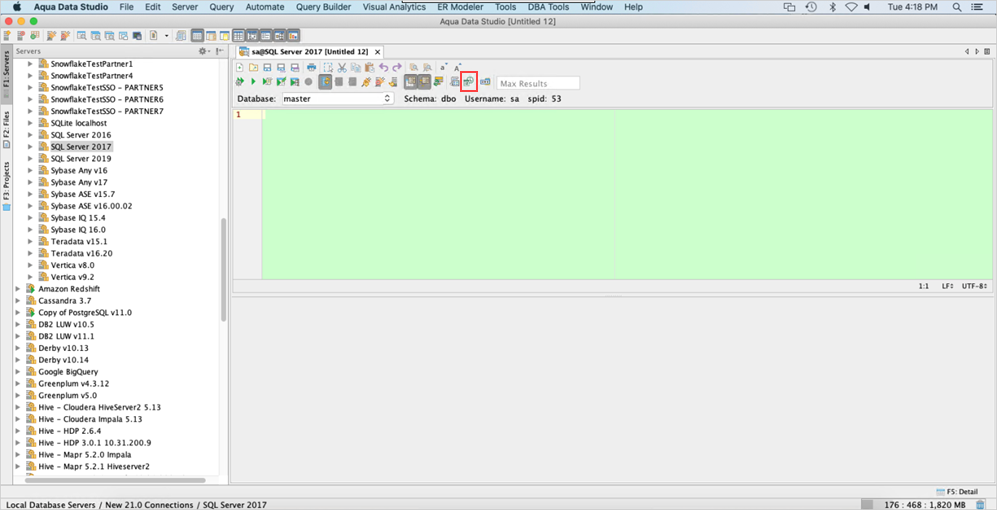Click the decrease font size icon
The height and width of the screenshot is (510, 997).
click(444, 67)
